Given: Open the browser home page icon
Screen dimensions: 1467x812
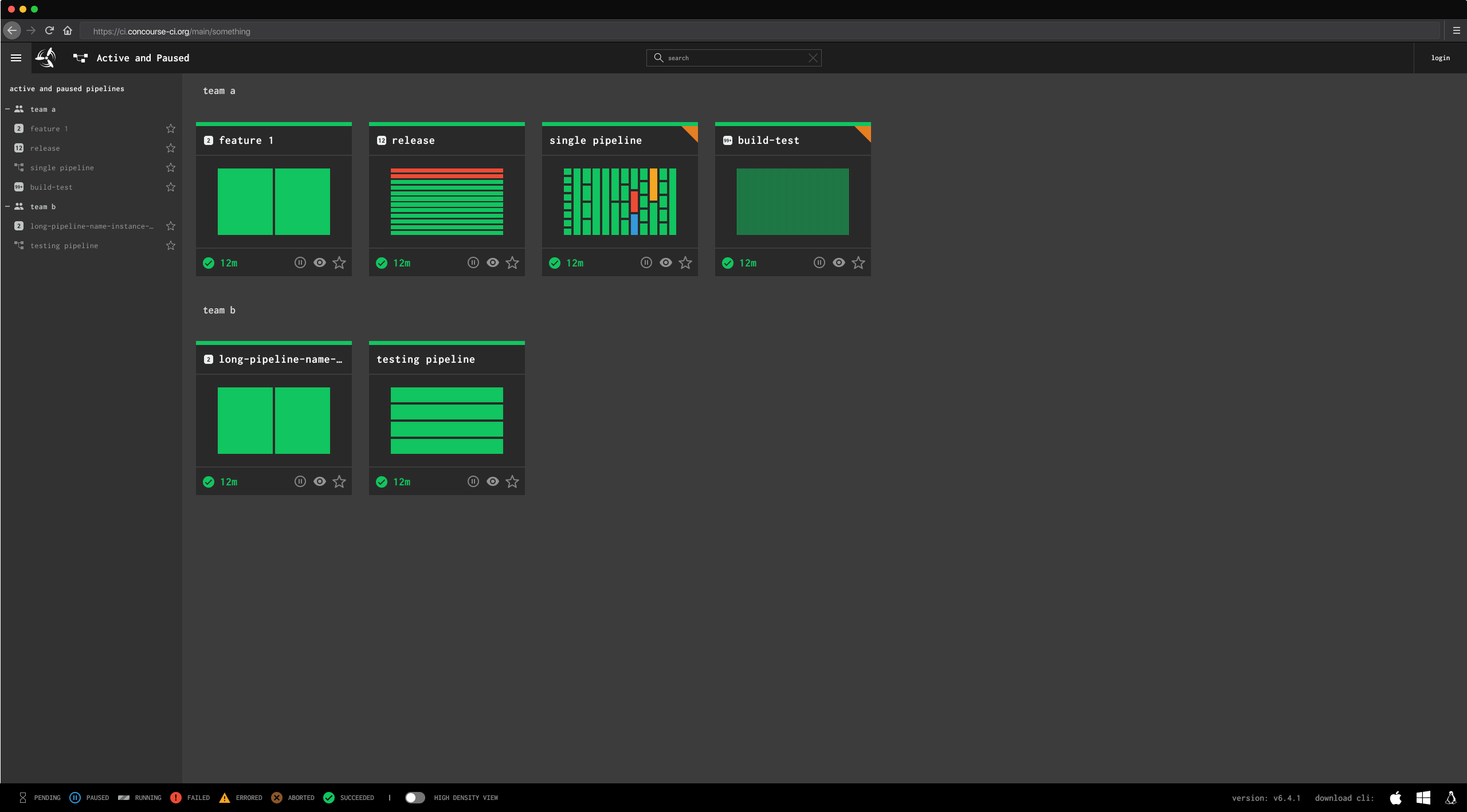Looking at the screenshot, I should point(68,30).
